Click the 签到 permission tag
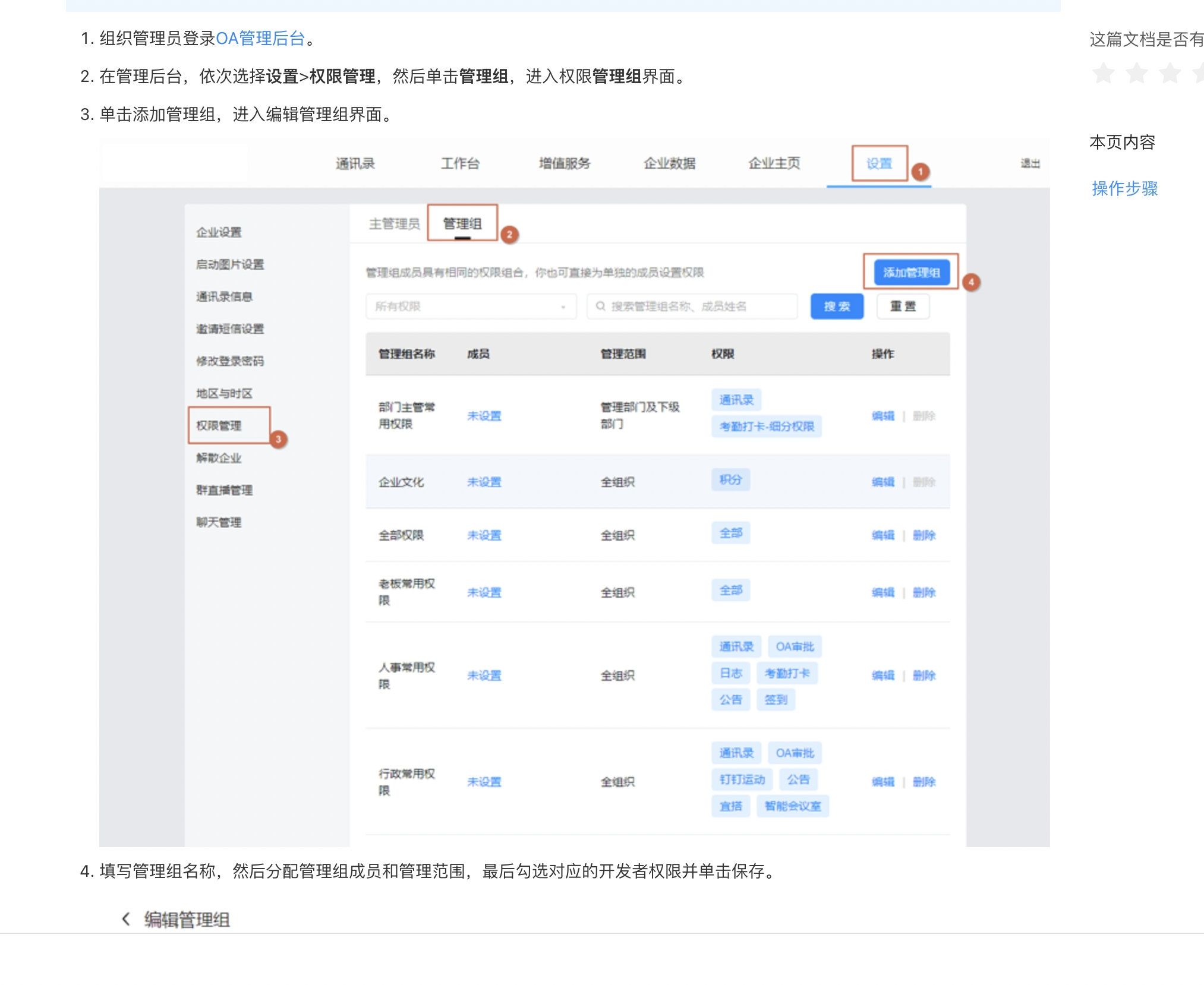 point(776,700)
